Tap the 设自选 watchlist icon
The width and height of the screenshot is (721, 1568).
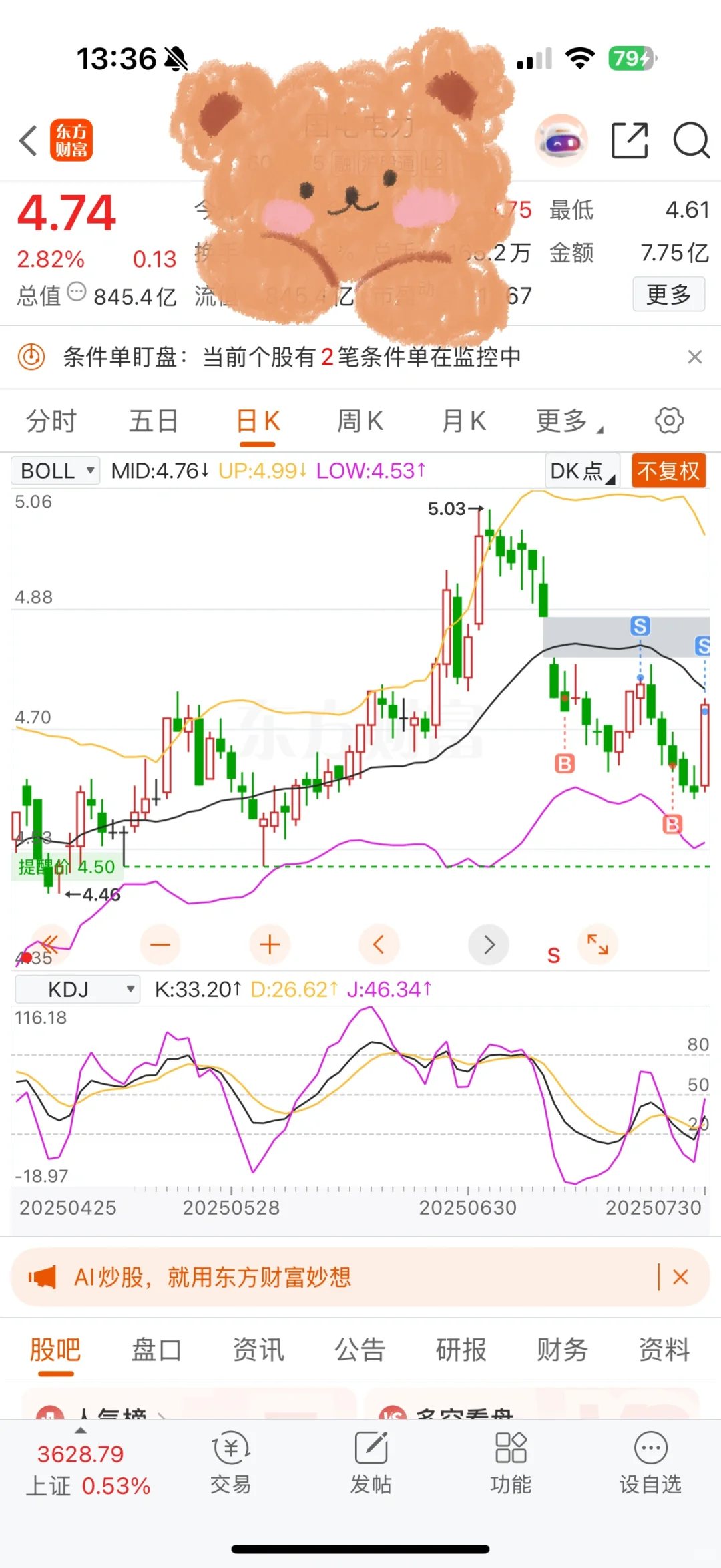point(651,1462)
